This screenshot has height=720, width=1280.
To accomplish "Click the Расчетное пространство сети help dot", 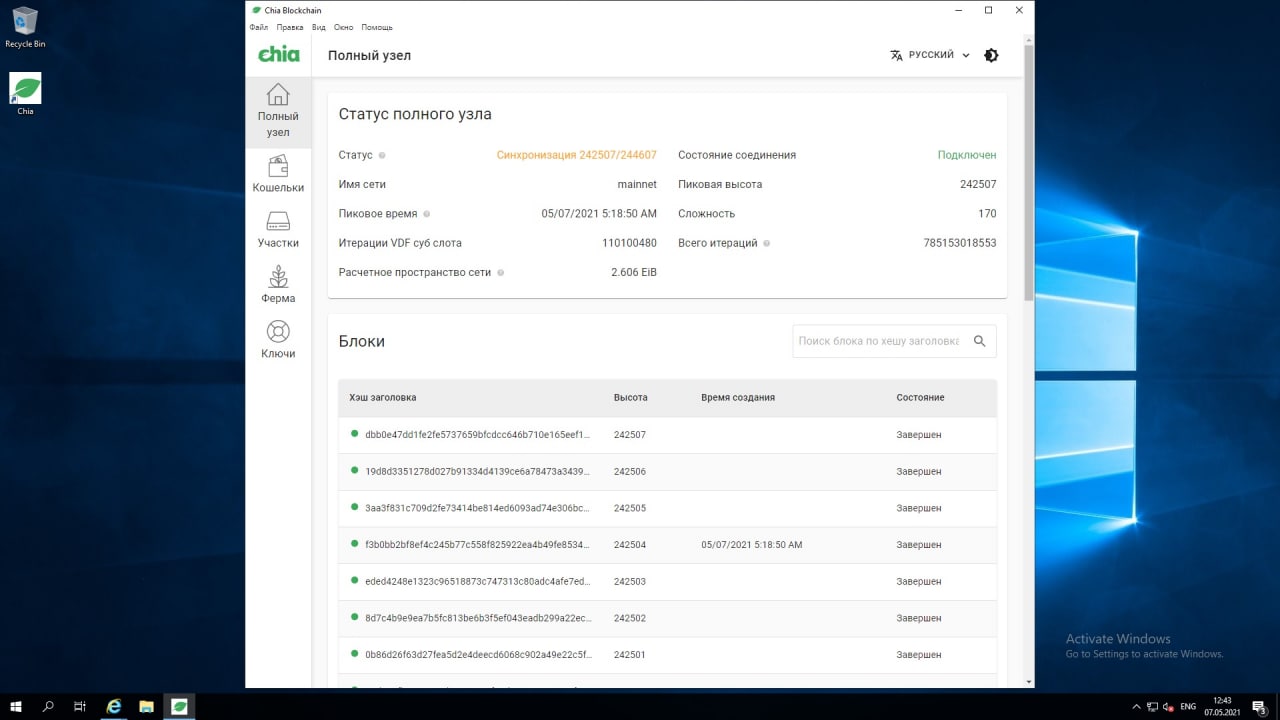I will 501,272.
